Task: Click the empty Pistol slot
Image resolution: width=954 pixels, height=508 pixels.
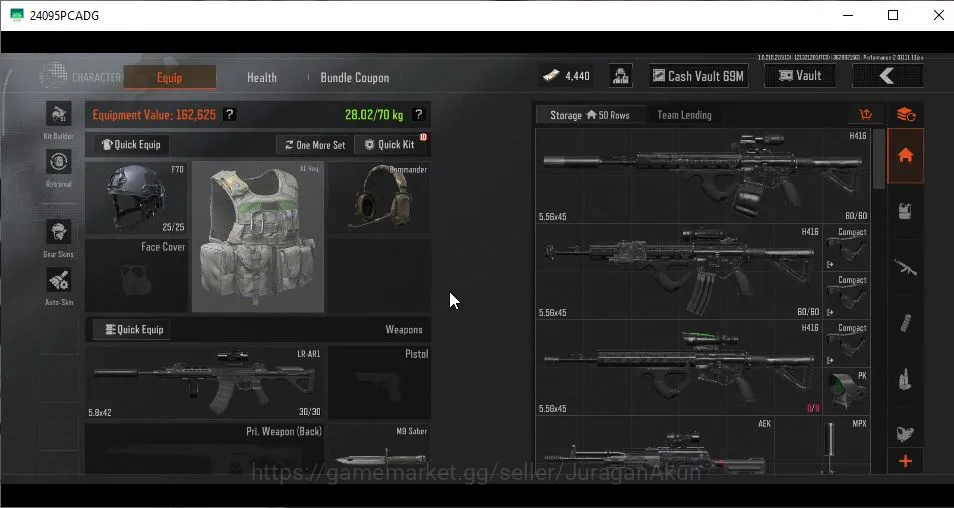Action: (379, 383)
